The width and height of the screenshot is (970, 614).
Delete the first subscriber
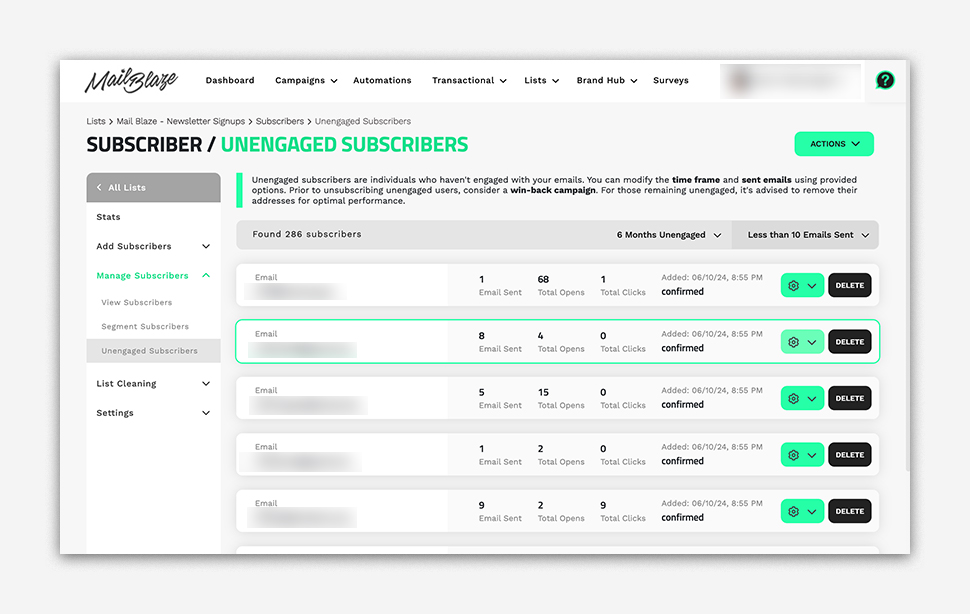pos(850,286)
